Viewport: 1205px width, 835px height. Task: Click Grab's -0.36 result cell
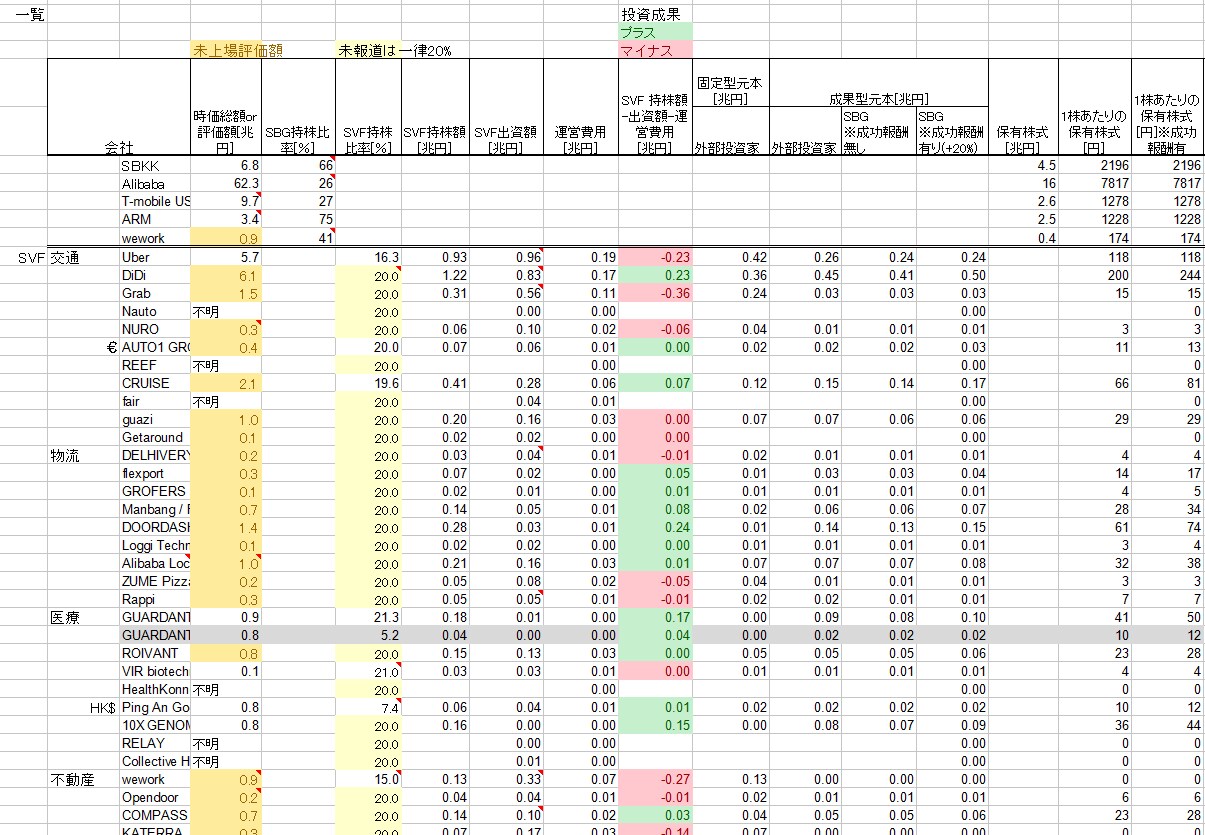click(x=655, y=293)
